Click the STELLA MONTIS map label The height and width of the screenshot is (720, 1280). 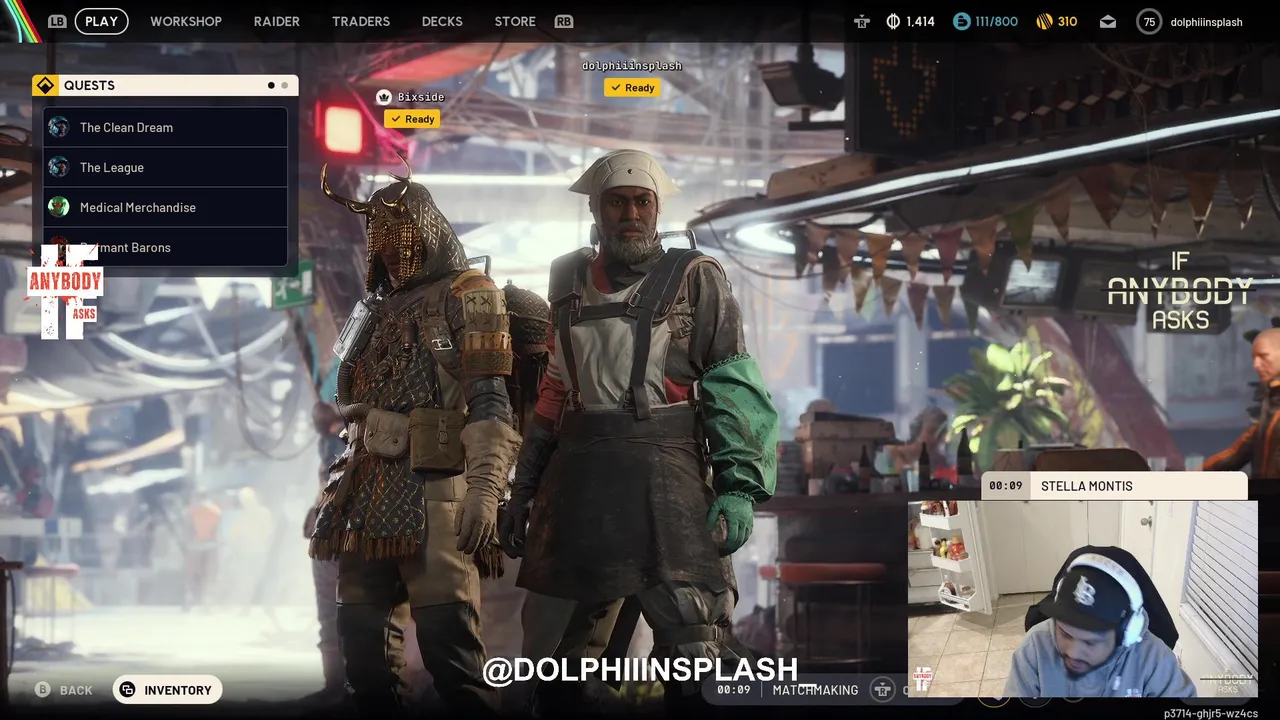(x=1087, y=486)
